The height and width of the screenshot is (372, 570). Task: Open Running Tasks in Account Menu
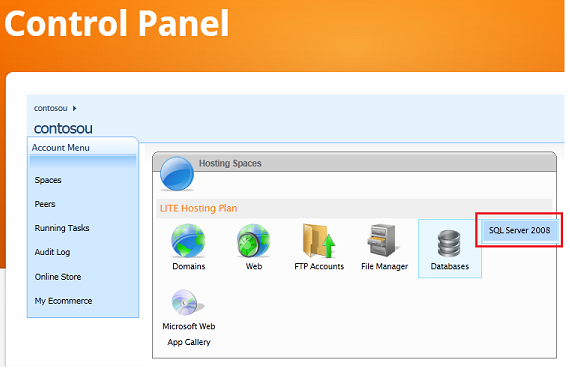[62, 228]
